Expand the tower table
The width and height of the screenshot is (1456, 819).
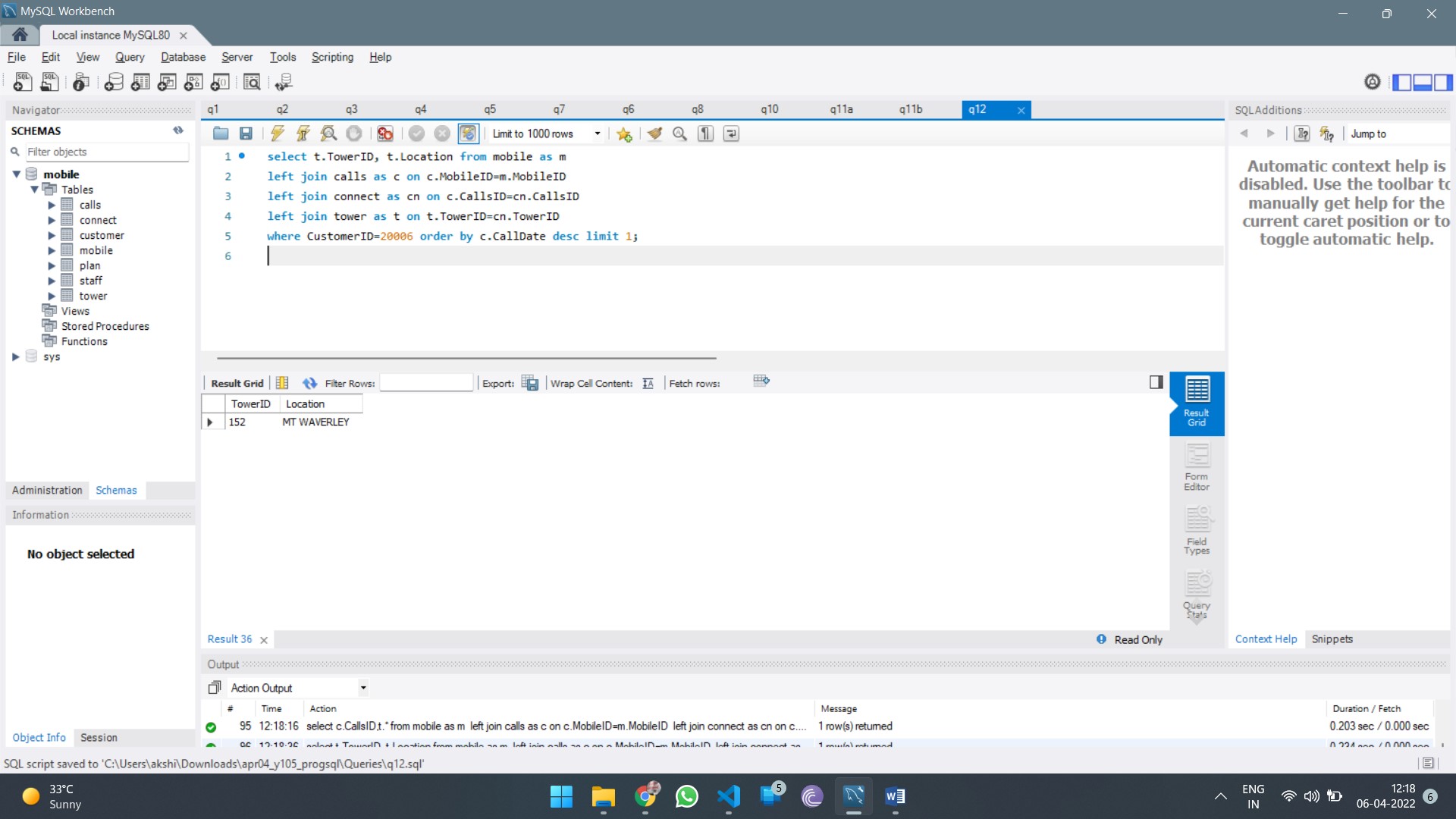52,296
